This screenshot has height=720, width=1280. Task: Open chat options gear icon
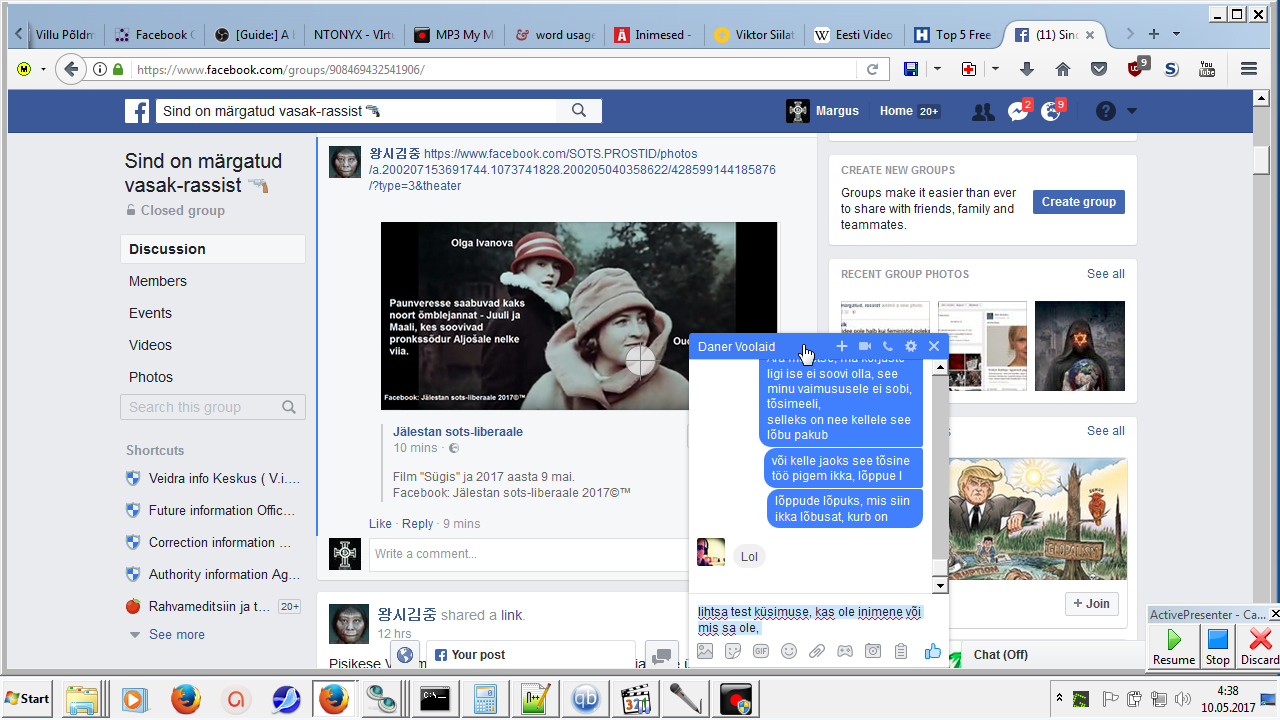pos(911,346)
